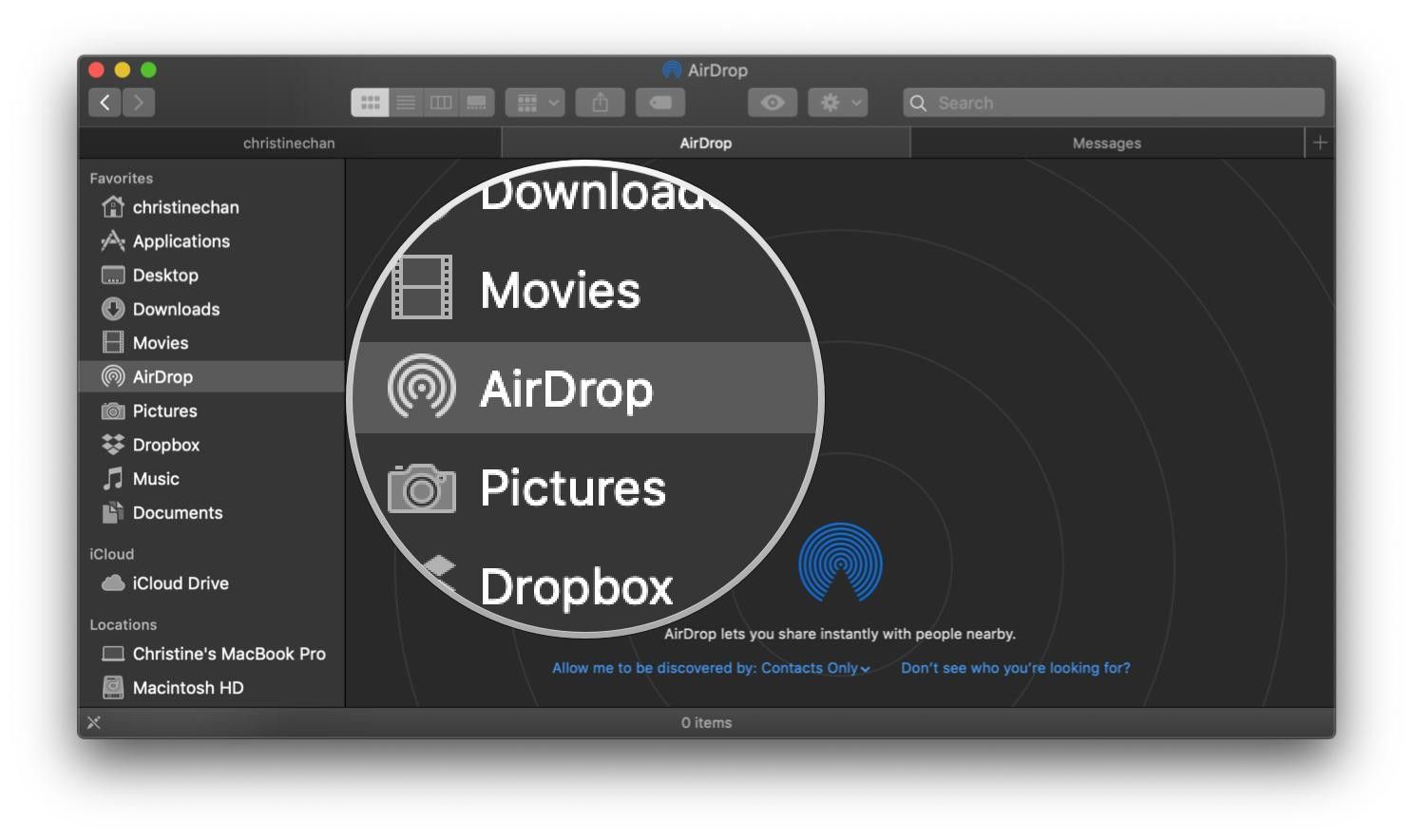The width and height of the screenshot is (1414, 840).
Task: Open Desktop in the sidebar
Action: pyautogui.click(x=211, y=276)
